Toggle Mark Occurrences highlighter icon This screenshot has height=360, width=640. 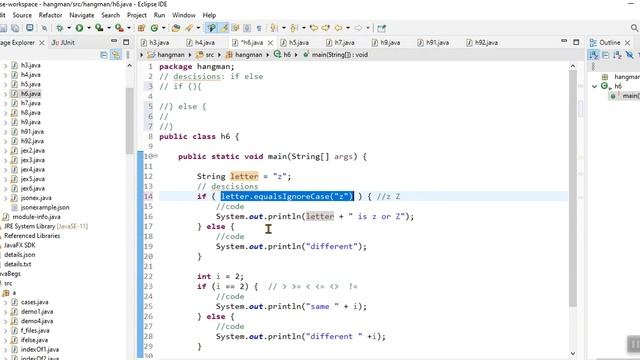[x=224, y=28]
